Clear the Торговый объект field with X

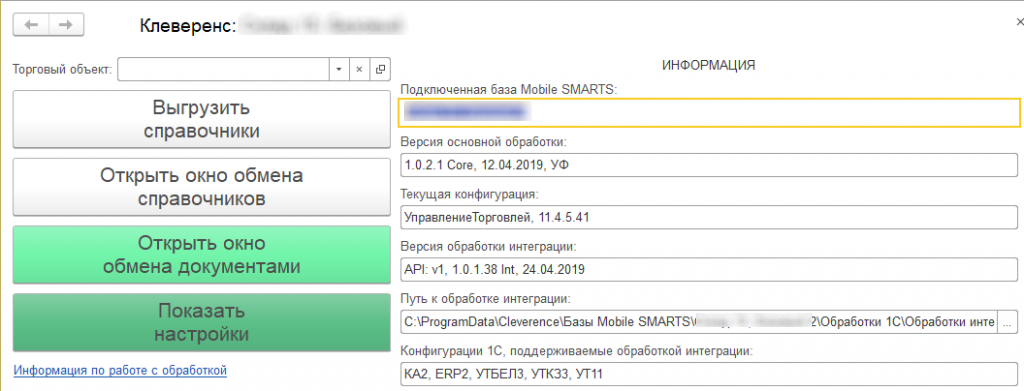359,69
